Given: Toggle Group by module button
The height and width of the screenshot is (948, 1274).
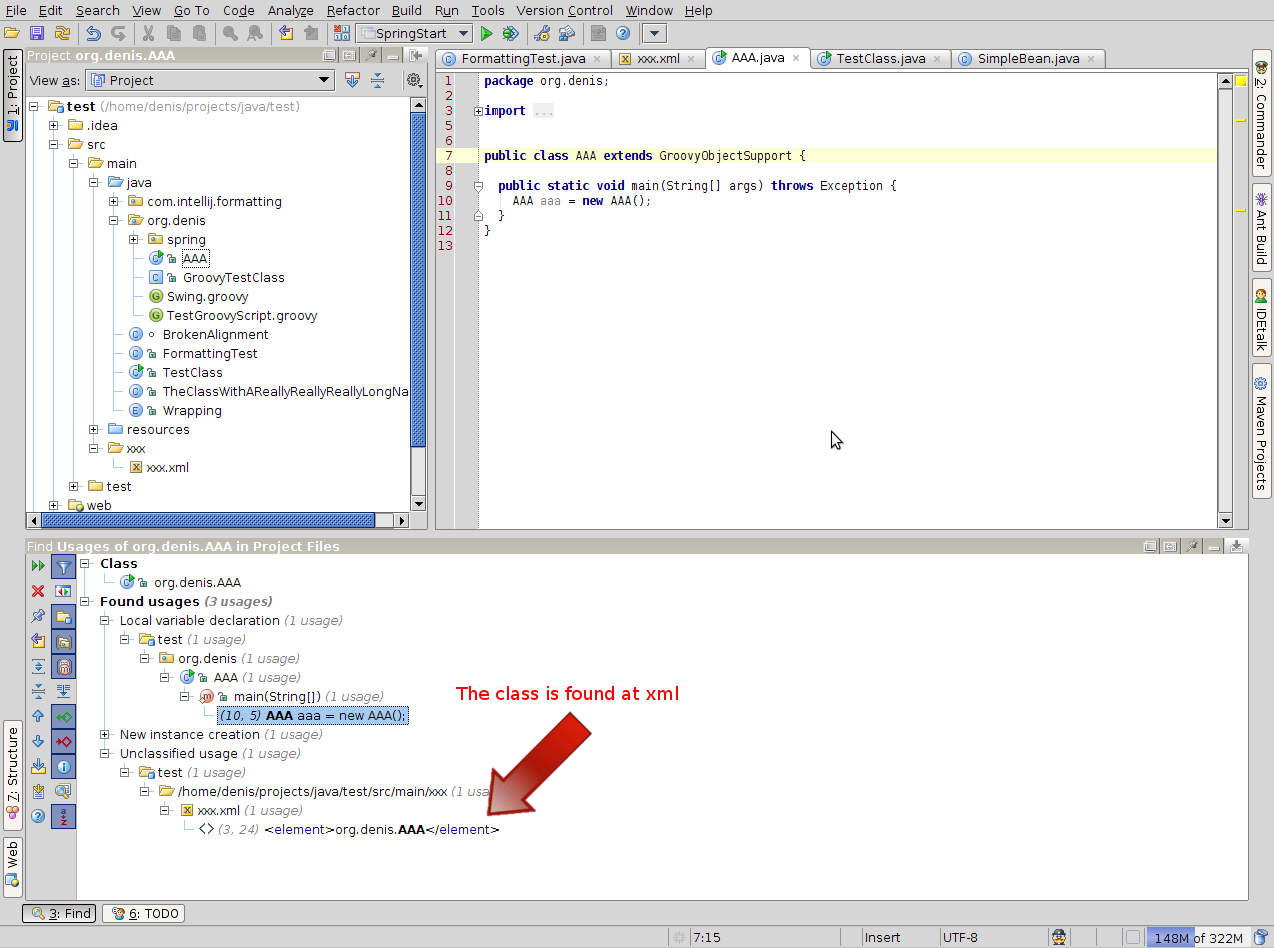Looking at the screenshot, I should pos(64,616).
